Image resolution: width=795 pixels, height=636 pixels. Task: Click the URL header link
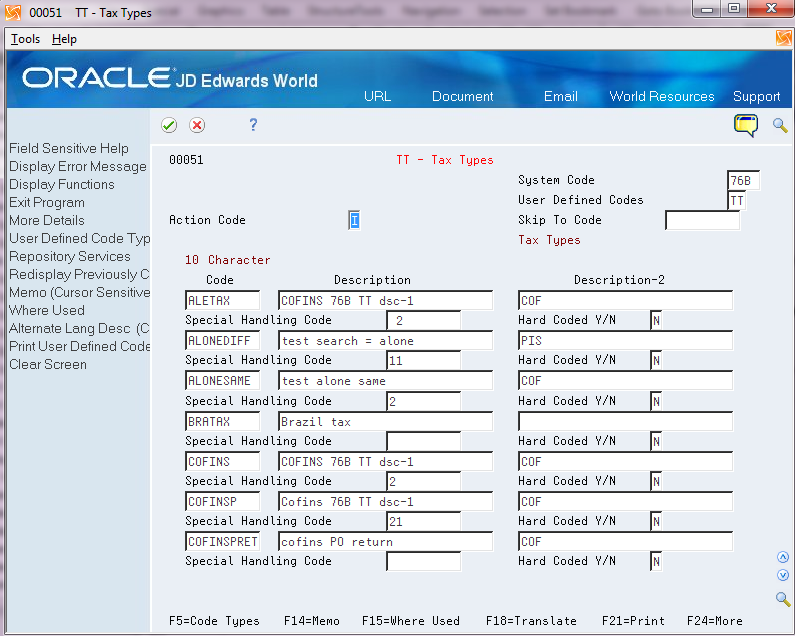pyautogui.click(x=377, y=96)
